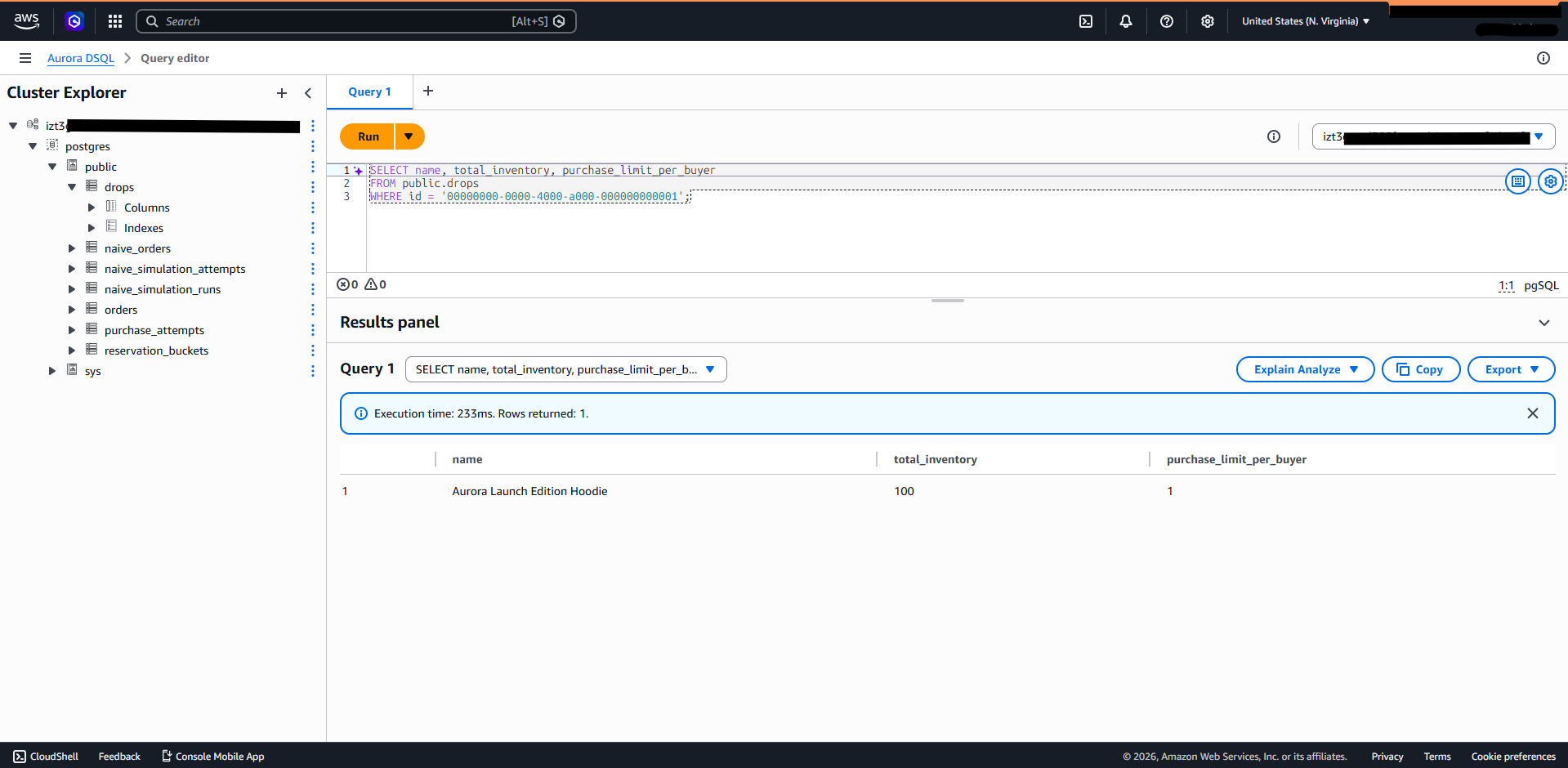Image resolution: width=1568 pixels, height=768 pixels.
Task: Click the errors count indicator
Action: tap(347, 284)
